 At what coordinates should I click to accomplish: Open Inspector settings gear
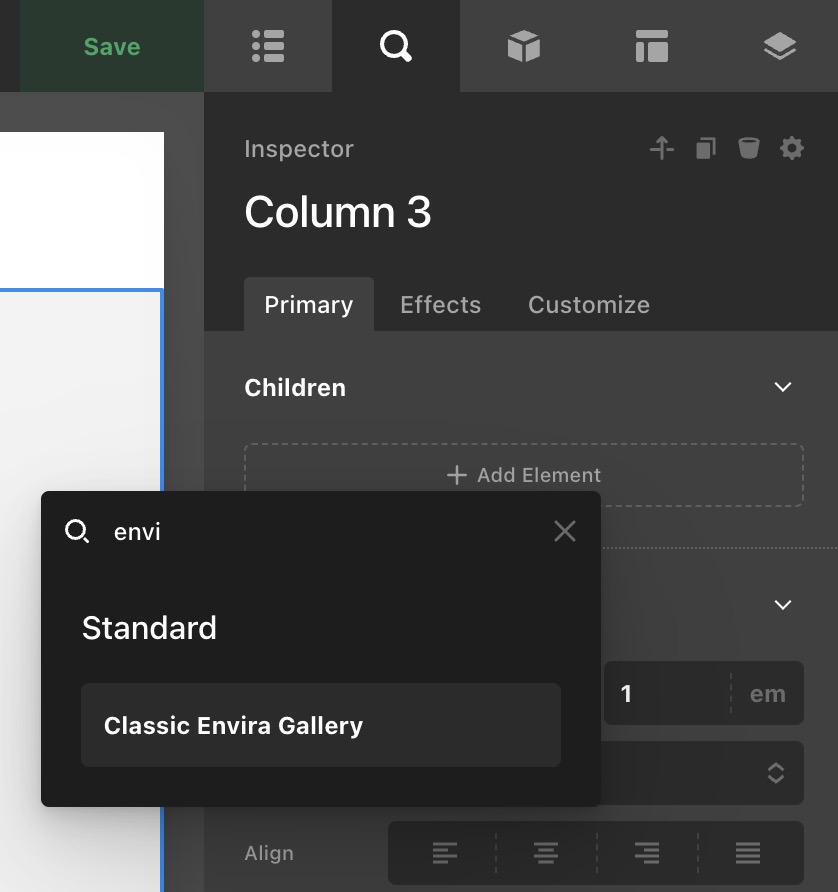pyautogui.click(x=792, y=149)
